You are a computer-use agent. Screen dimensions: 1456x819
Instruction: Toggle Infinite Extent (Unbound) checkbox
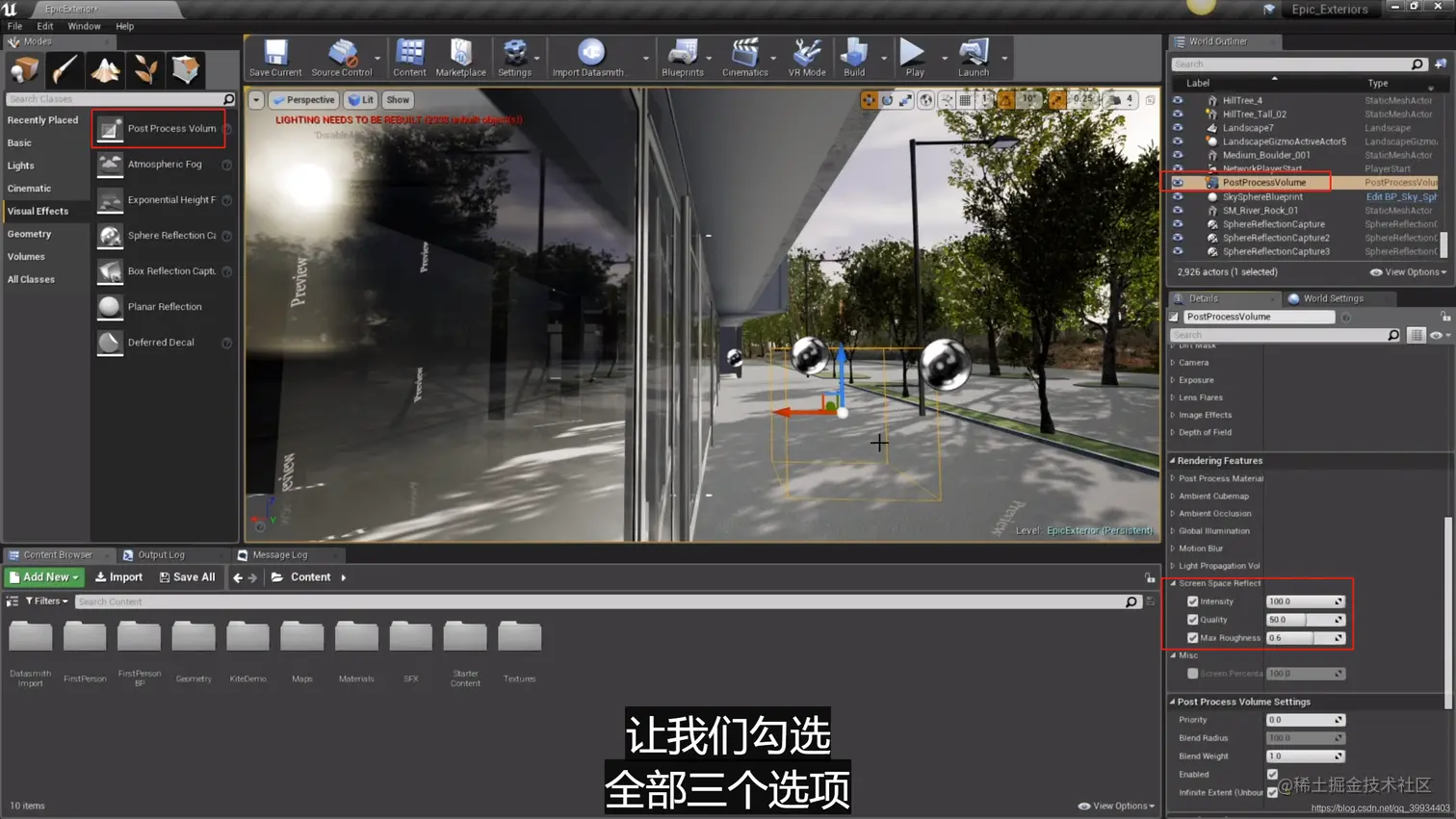pos(1272,793)
